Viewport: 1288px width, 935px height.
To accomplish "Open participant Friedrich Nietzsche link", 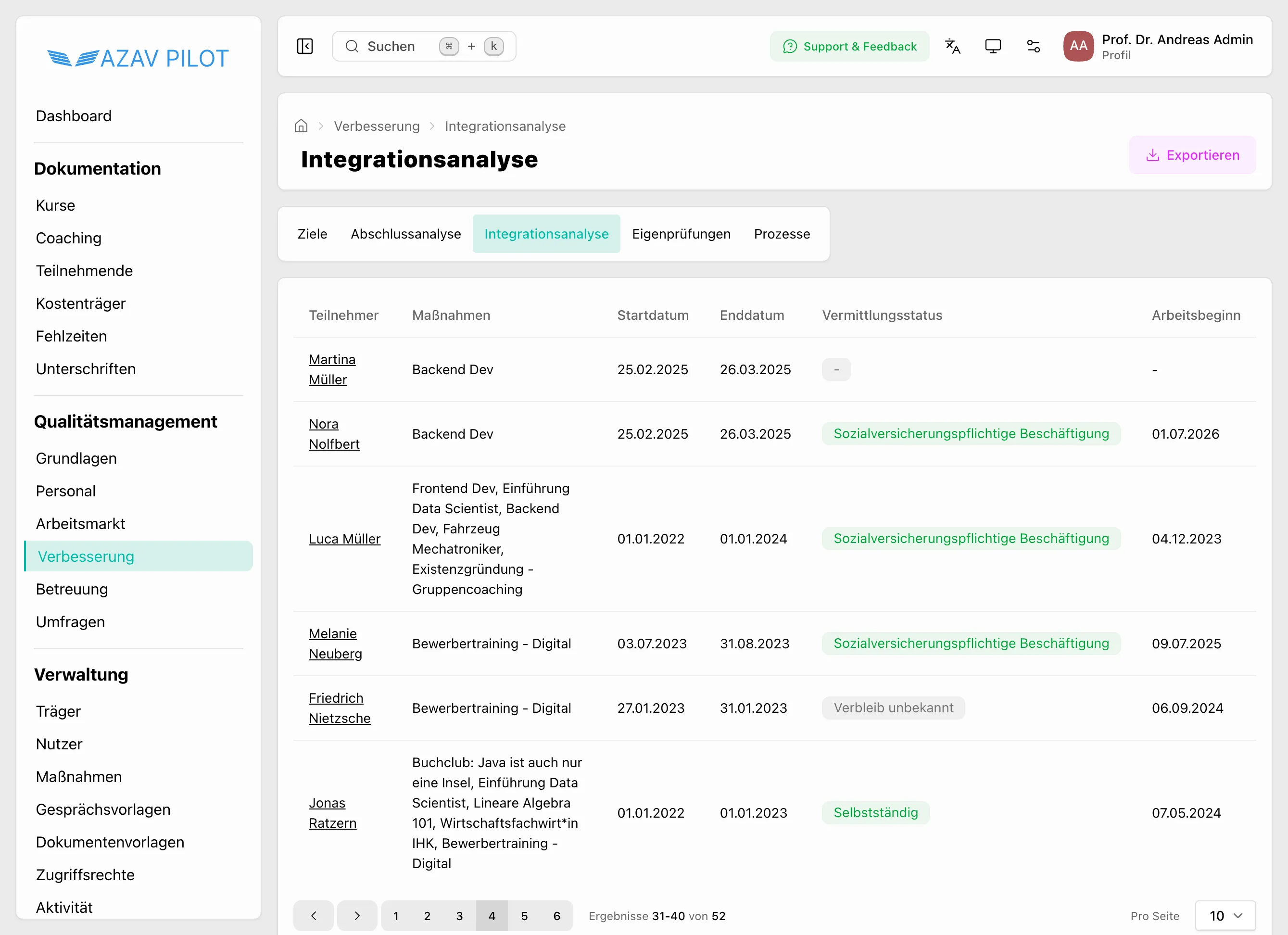I will 340,708.
